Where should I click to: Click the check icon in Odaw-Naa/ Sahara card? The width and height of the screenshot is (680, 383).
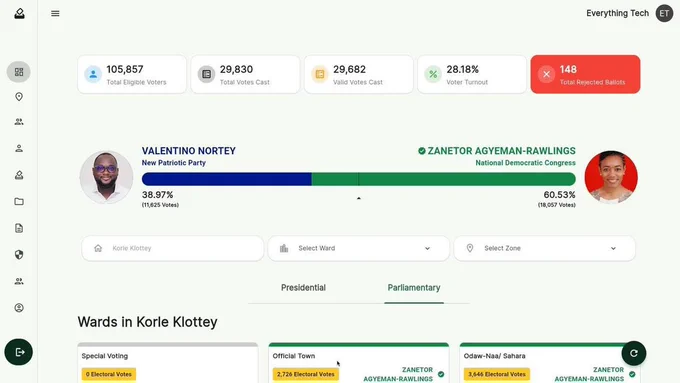click(632, 374)
